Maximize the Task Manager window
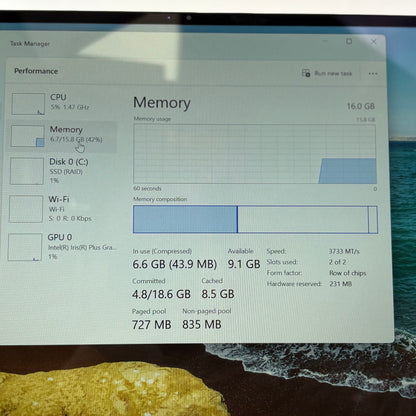Image resolution: width=416 pixels, height=416 pixels. point(349,41)
